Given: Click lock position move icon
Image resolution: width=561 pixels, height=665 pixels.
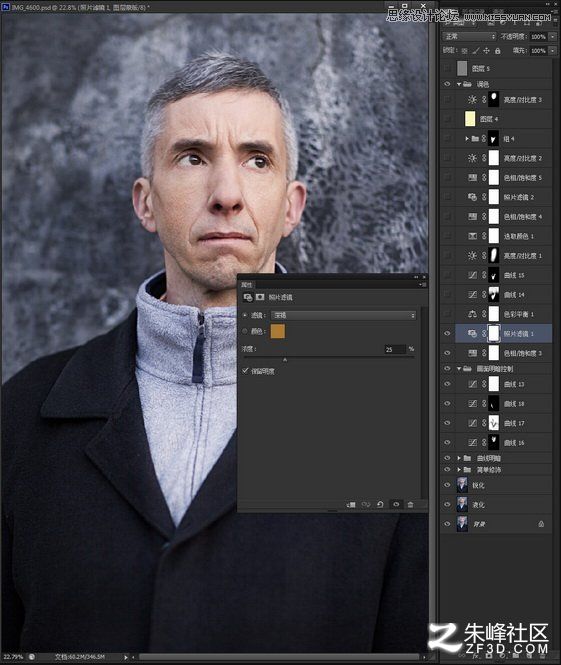Looking at the screenshot, I should click(x=486, y=51).
